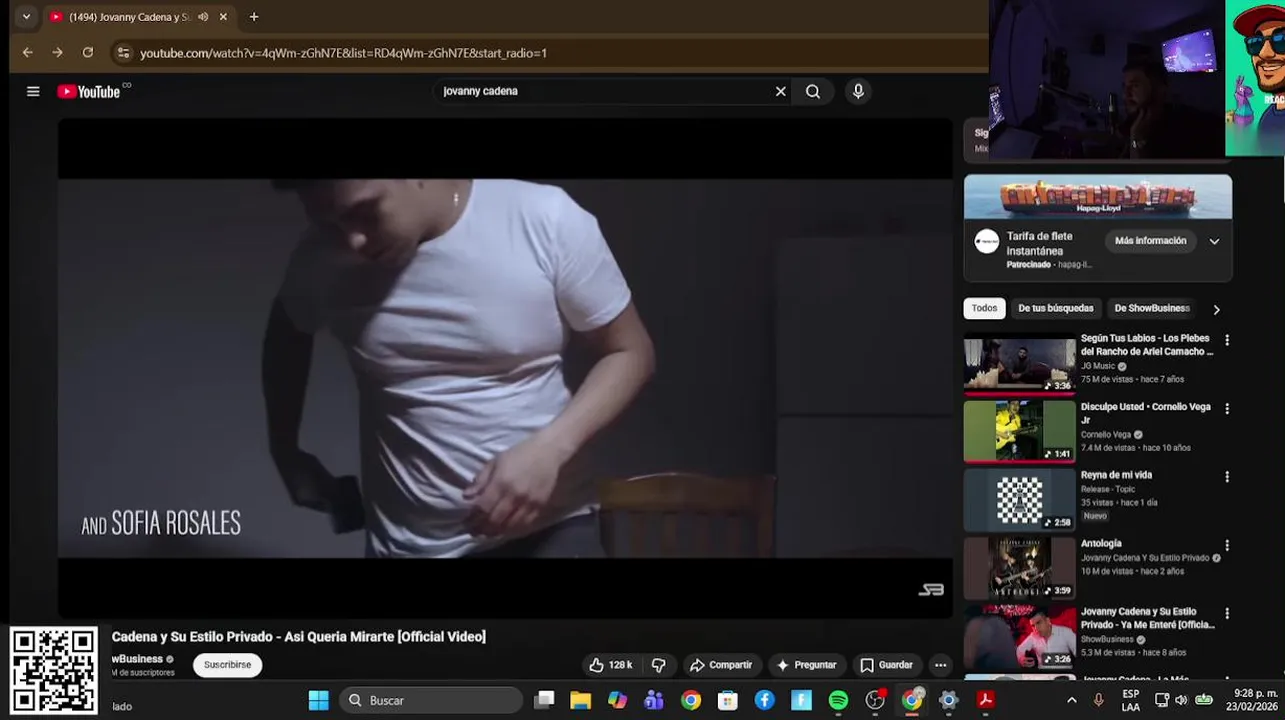This screenshot has width=1285, height=720.
Task: Open File Explorer from the taskbar
Action: (x=580, y=700)
